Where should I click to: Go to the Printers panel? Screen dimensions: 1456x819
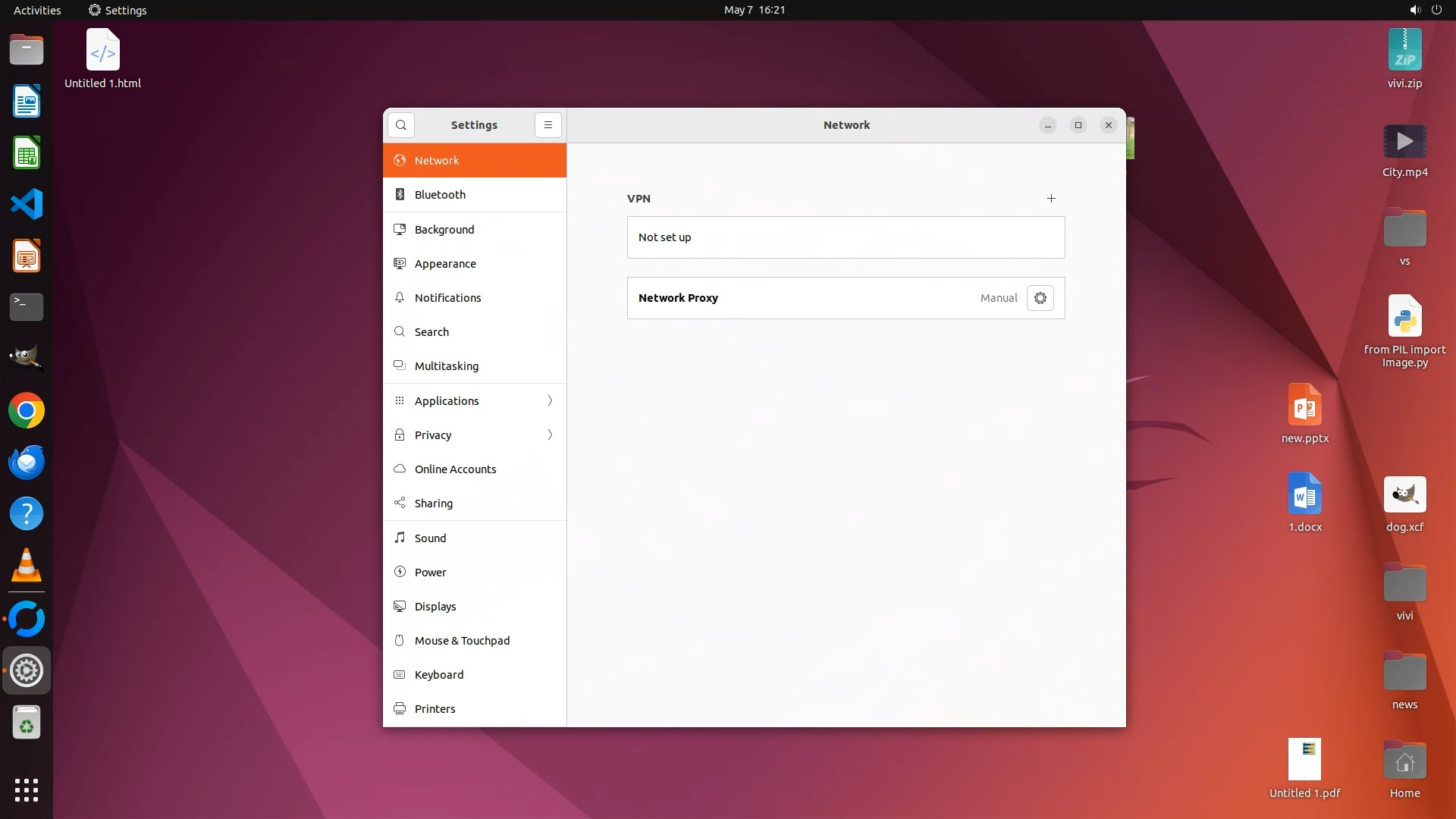[x=435, y=709]
